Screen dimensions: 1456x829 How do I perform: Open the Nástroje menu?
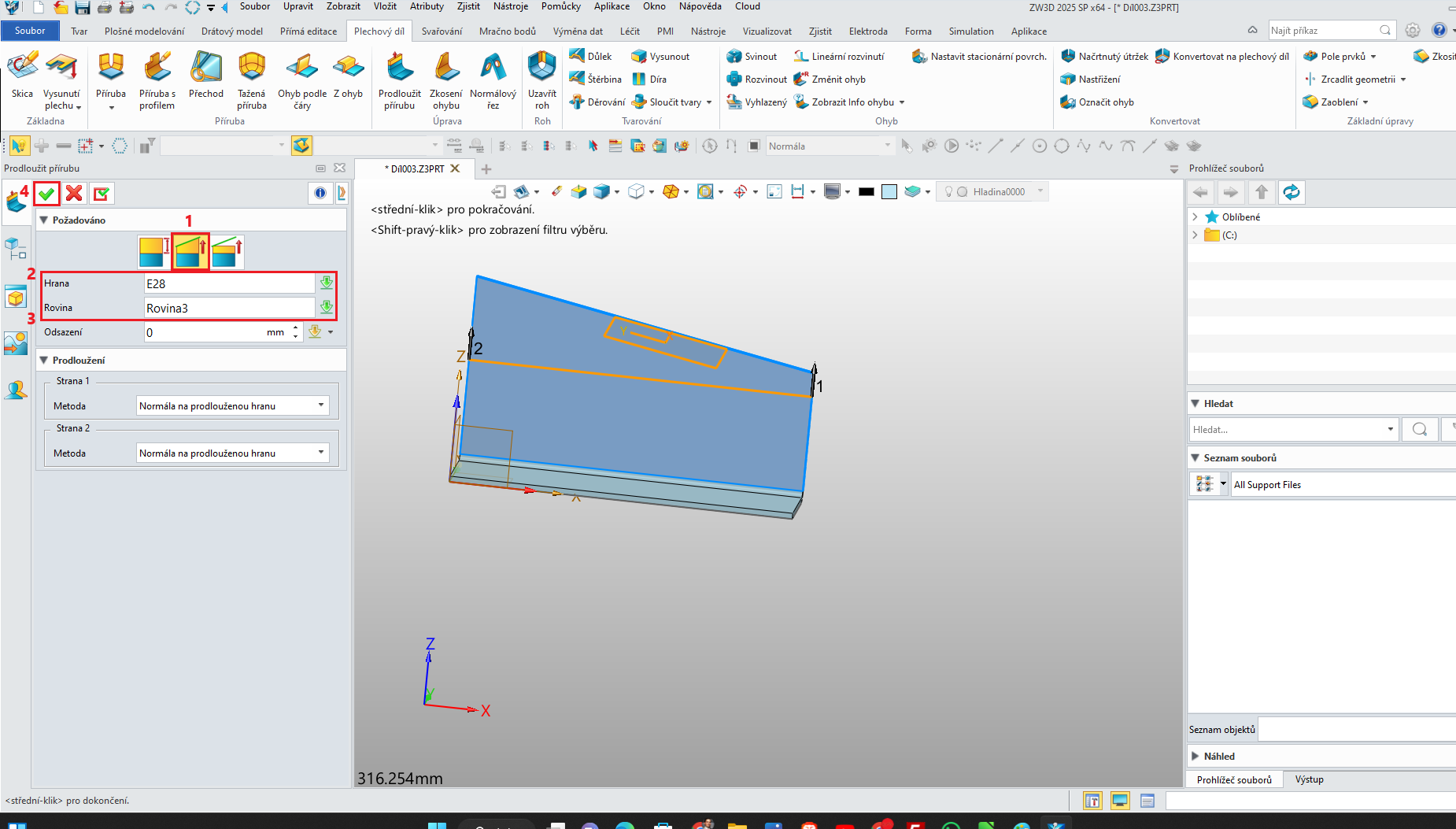tap(511, 6)
